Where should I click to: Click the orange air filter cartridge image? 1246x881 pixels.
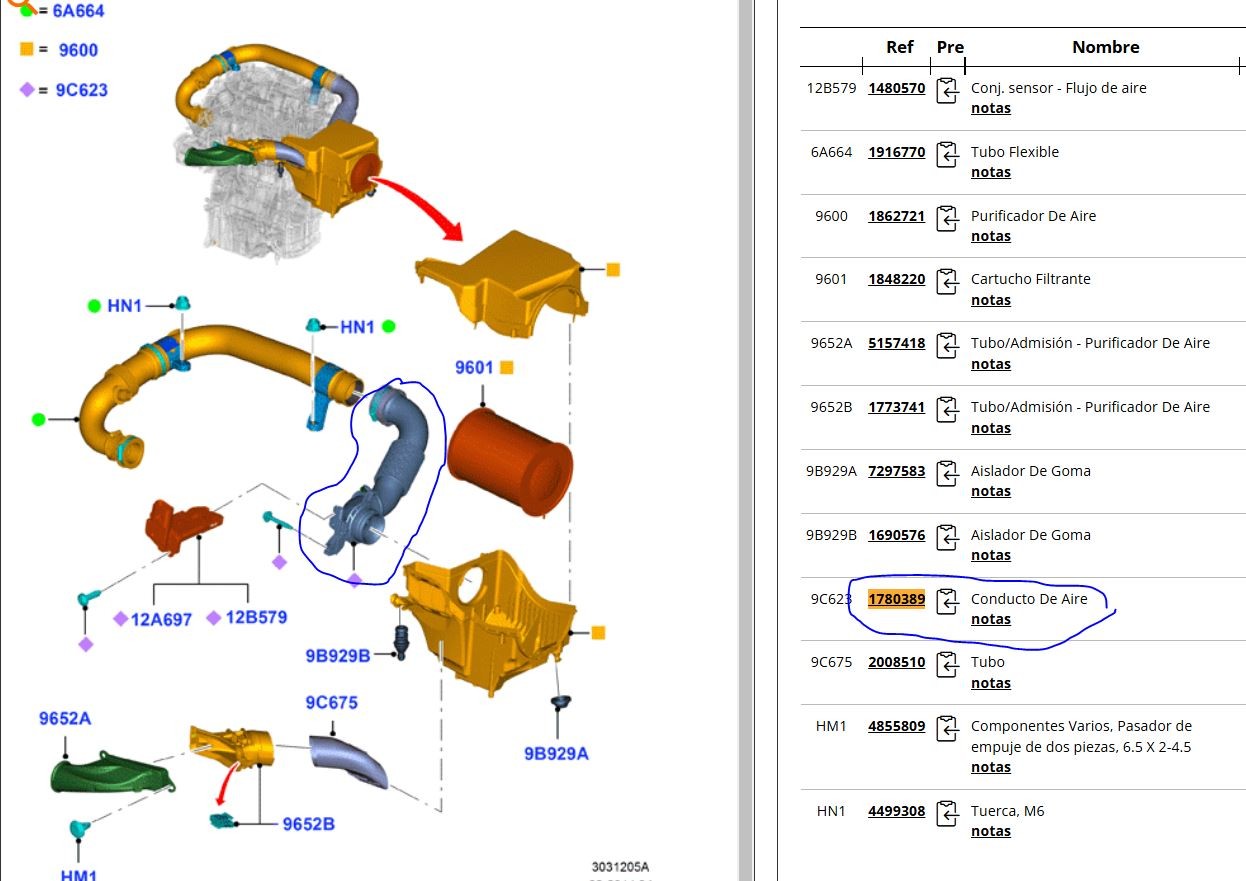510,462
